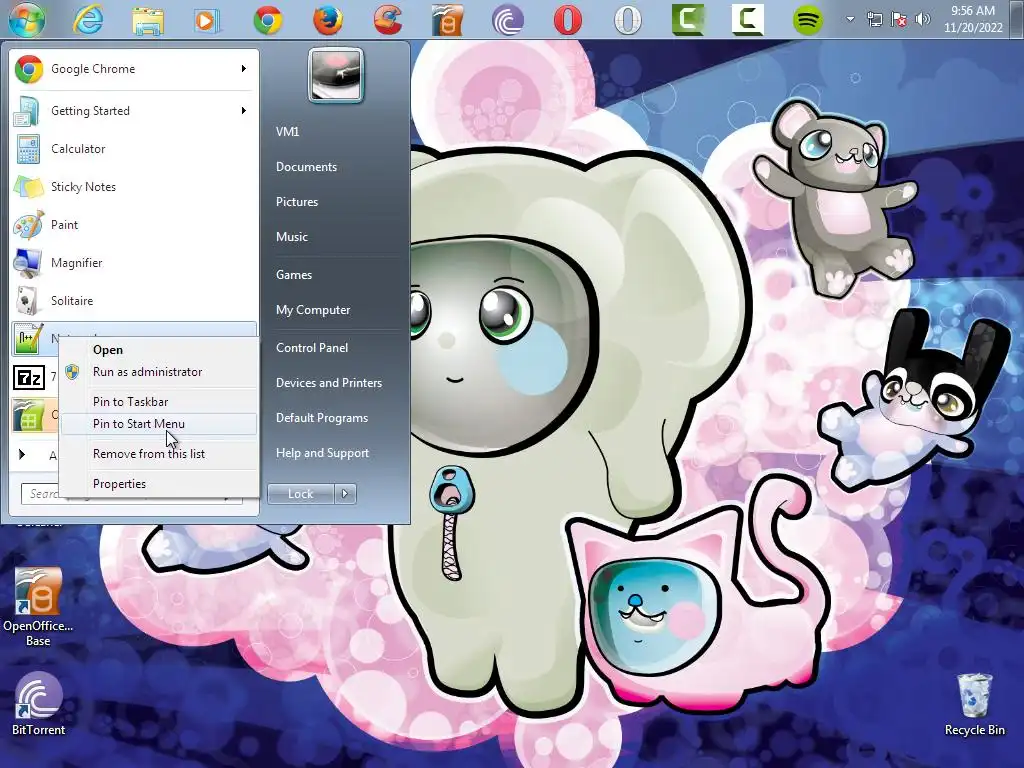1024x768 pixels.
Task: Launch Firefox from the taskbar
Action: coord(328,20)
